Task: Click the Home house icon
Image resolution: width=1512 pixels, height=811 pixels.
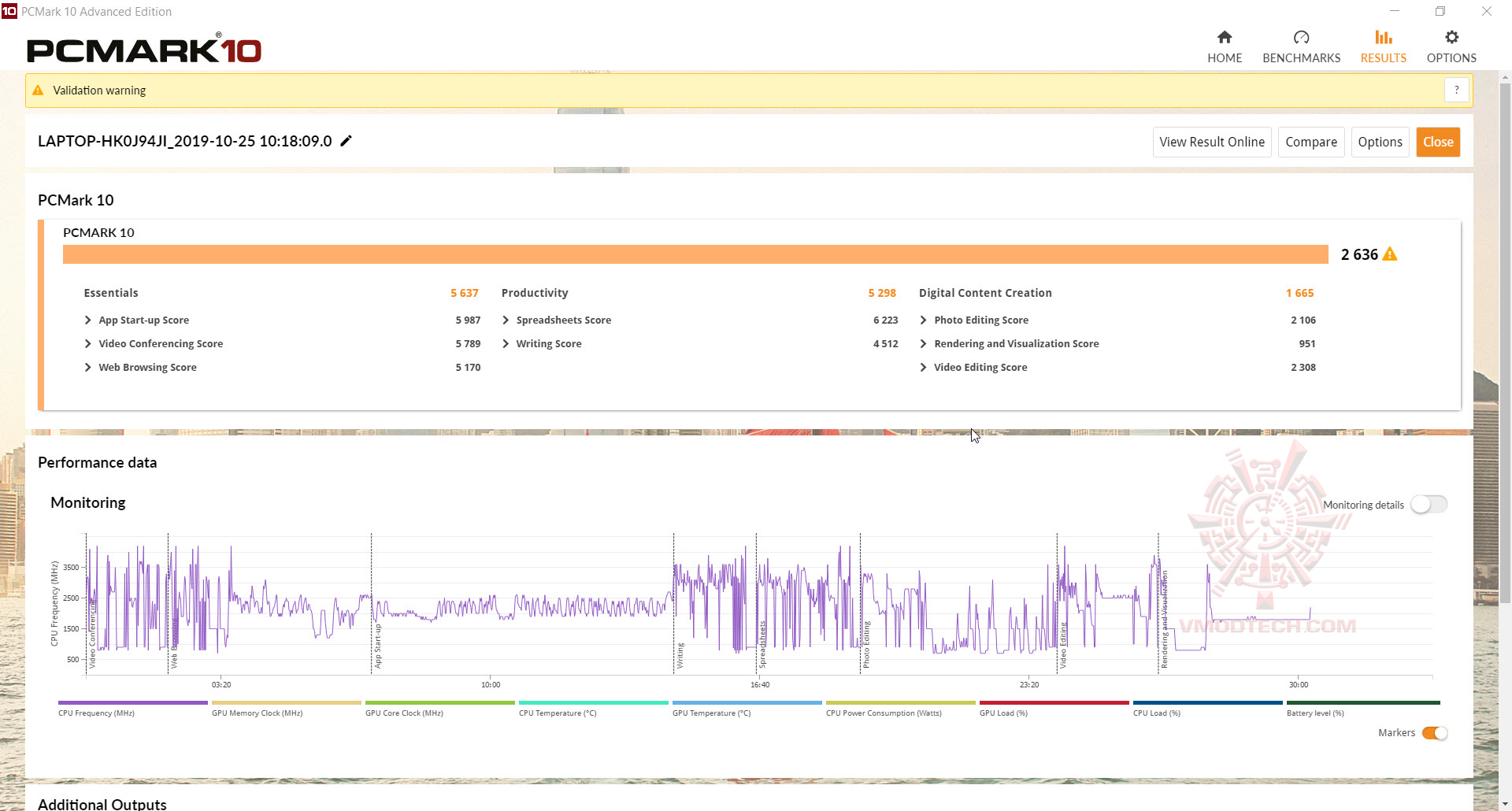Action: click(1225, 37)
